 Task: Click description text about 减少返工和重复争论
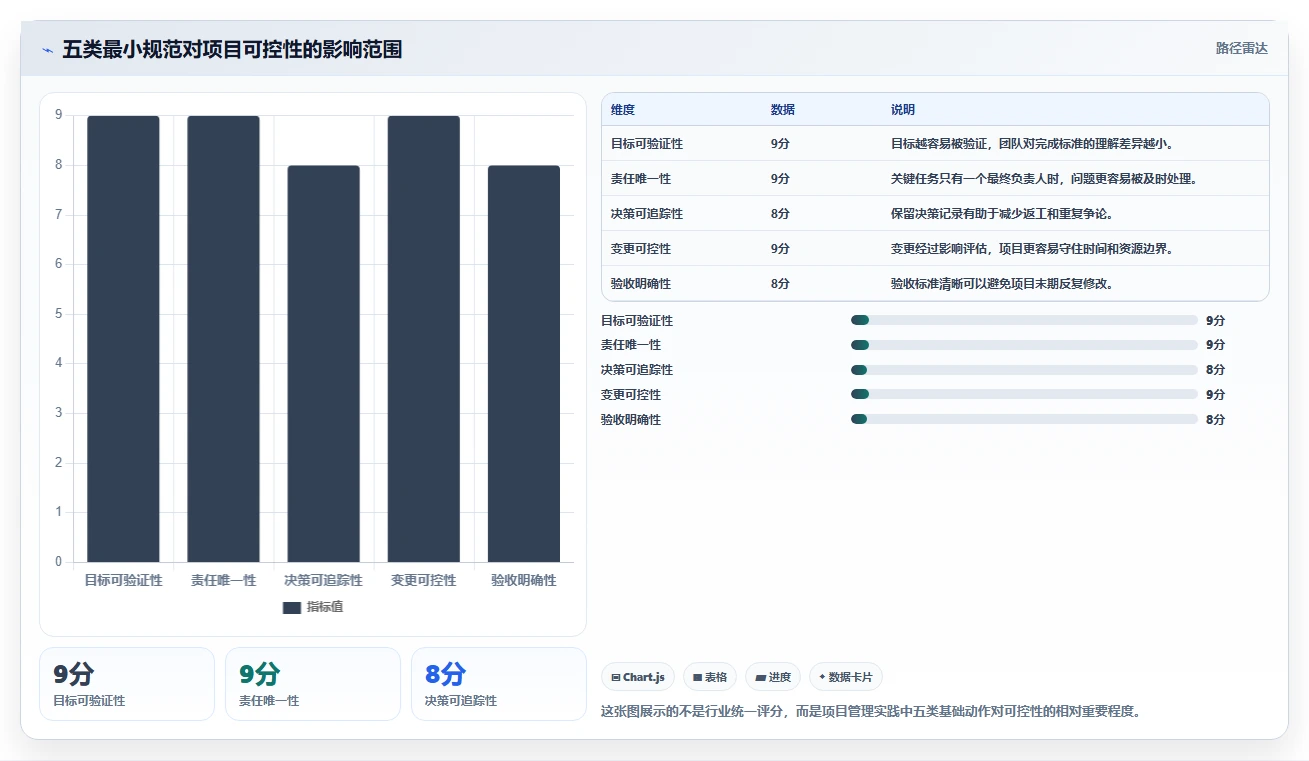coord(1002,214)
